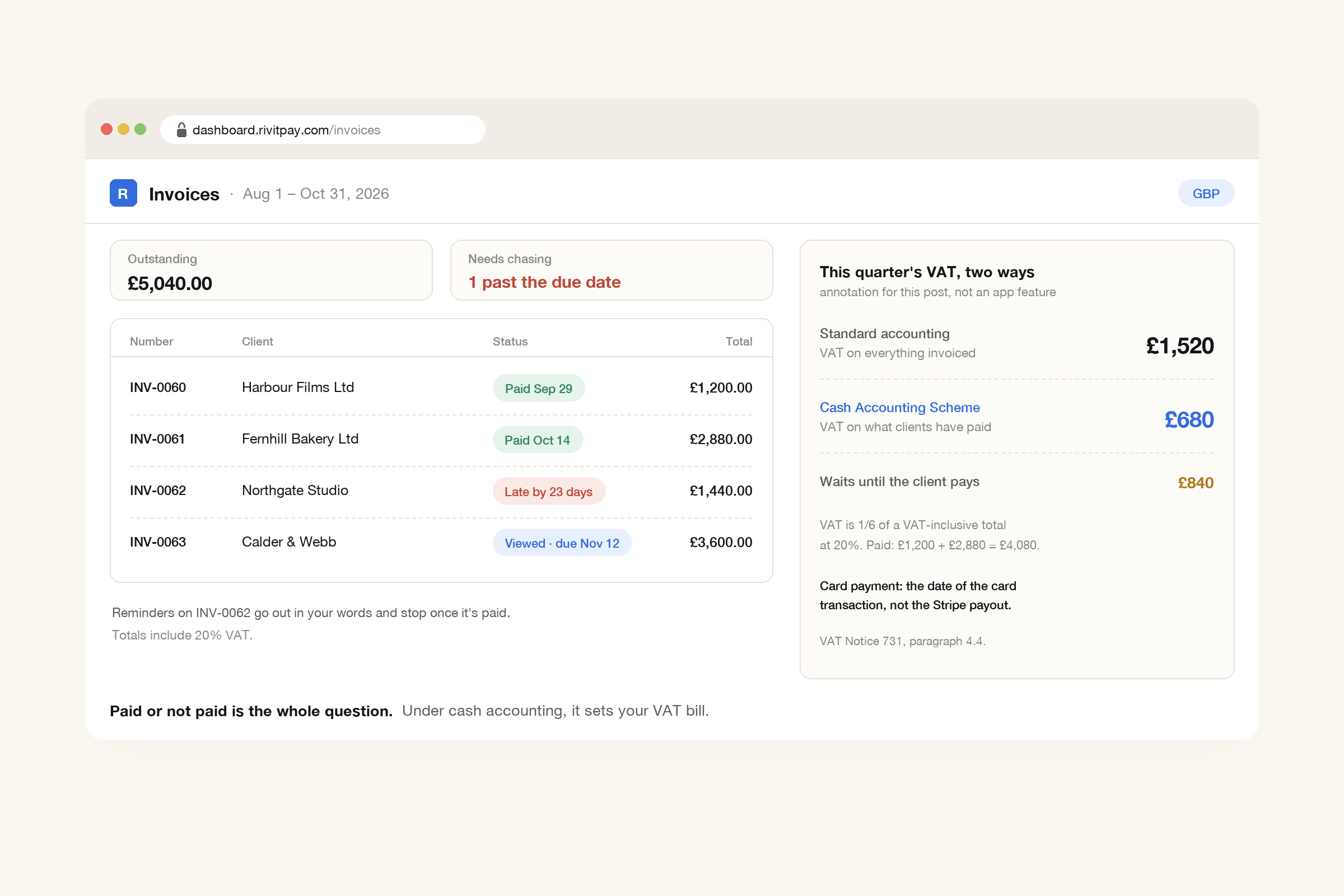This screenshot has height=896, width=1344.
Task: Select client Harbour Films Ltd
Action: [298, 388]
